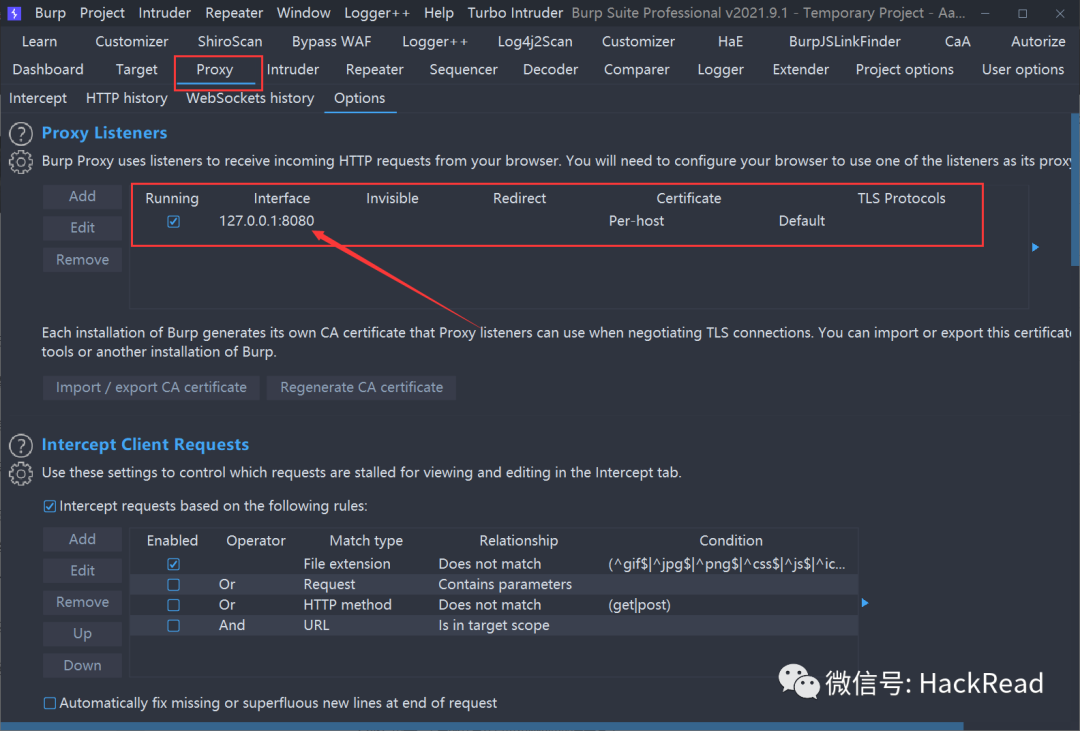The image size is (1080, 731).
Task: Open the Intercept sub-tab
Action: coord(38,98)
